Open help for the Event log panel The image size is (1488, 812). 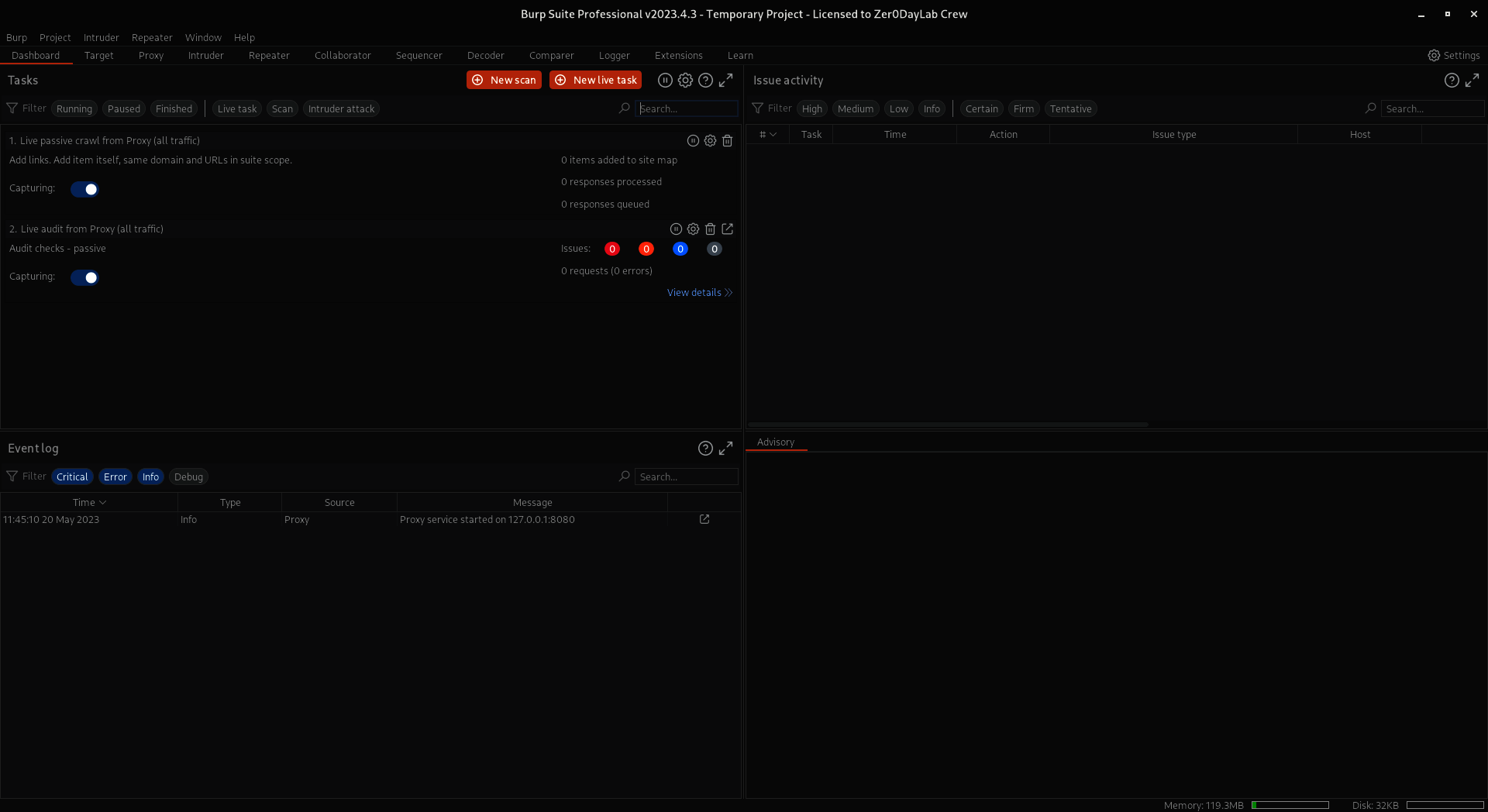(705, 449)
